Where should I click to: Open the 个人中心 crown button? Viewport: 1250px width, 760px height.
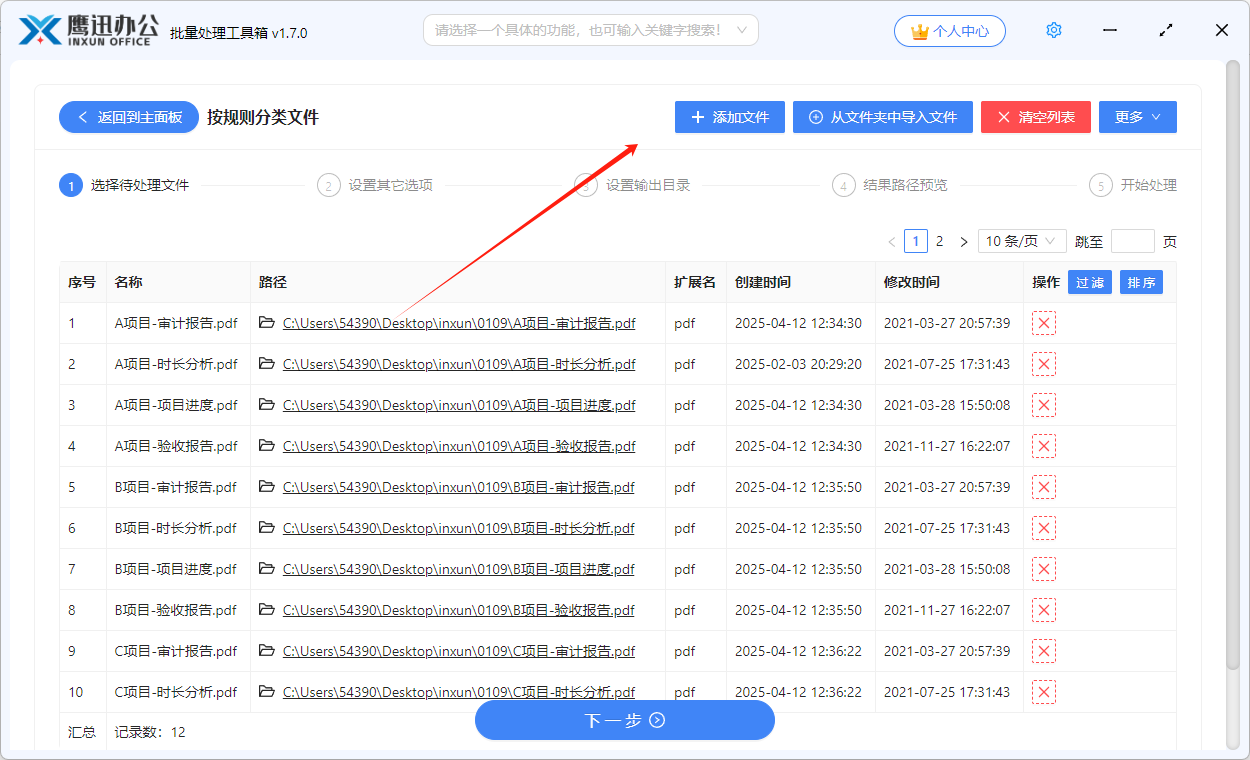[949, 31]
